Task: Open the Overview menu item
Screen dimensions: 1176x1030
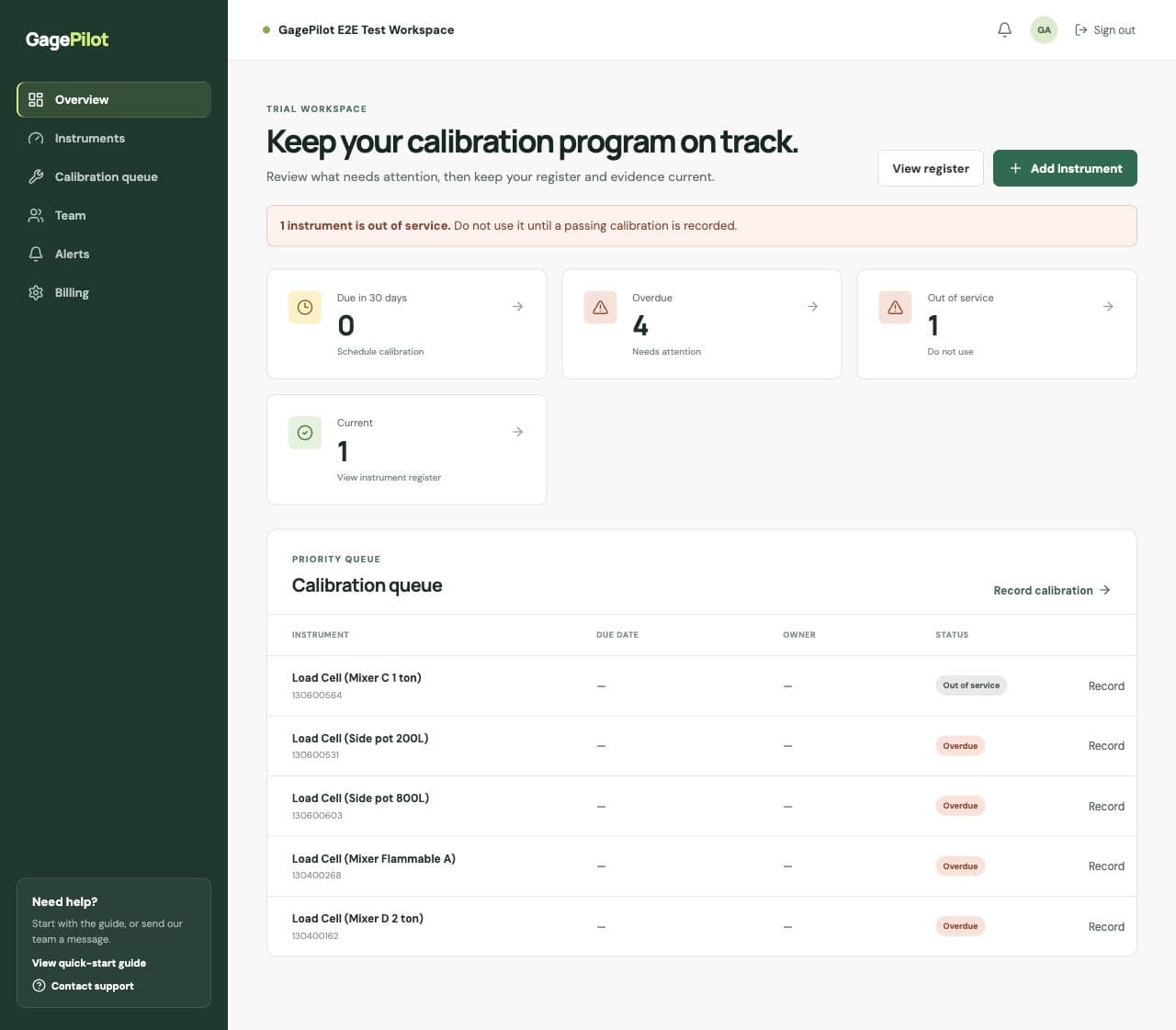Action: tap(114, 99)
